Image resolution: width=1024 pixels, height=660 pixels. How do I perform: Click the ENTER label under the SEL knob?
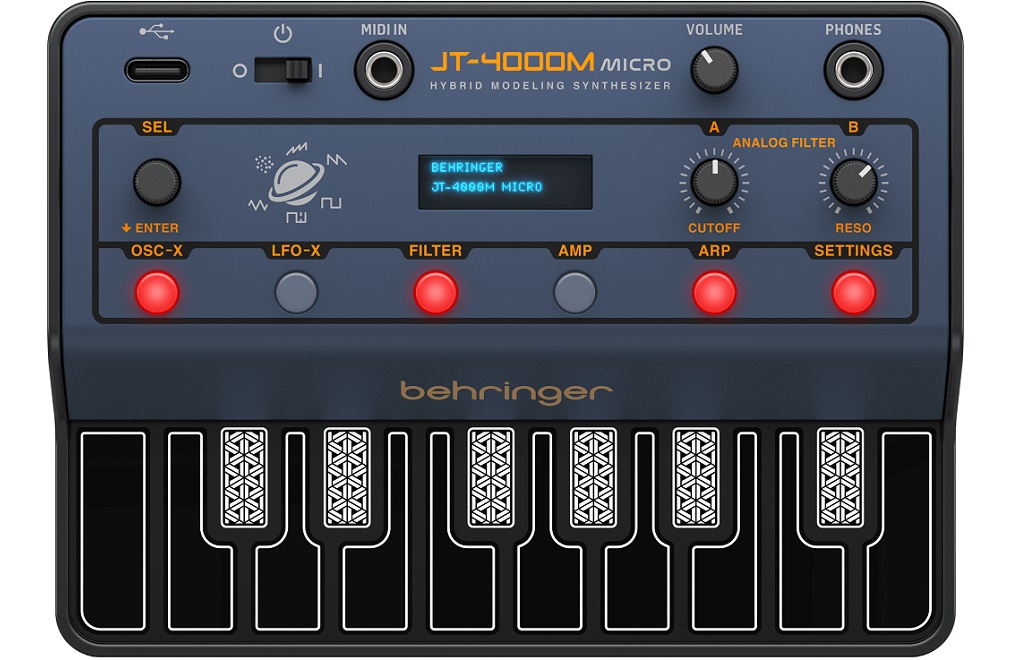150,228
